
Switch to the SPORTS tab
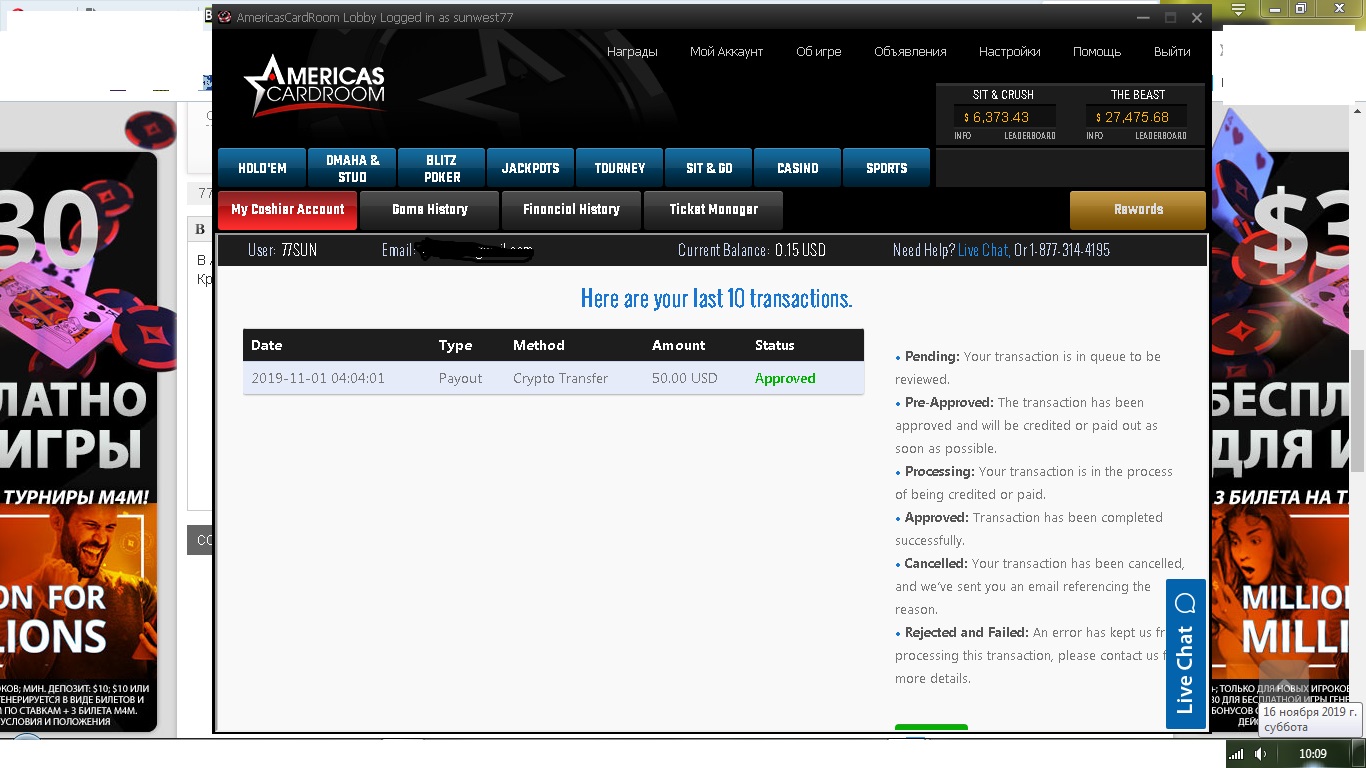coord(887,168)
